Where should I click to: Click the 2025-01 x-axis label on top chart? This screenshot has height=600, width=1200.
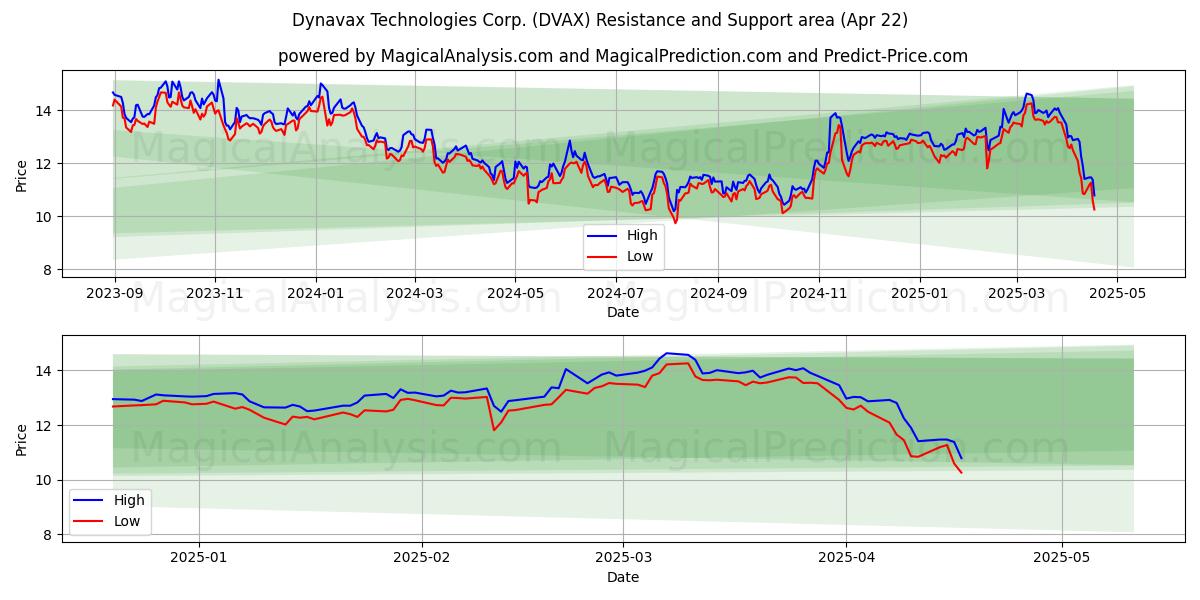tap(919, 294)
